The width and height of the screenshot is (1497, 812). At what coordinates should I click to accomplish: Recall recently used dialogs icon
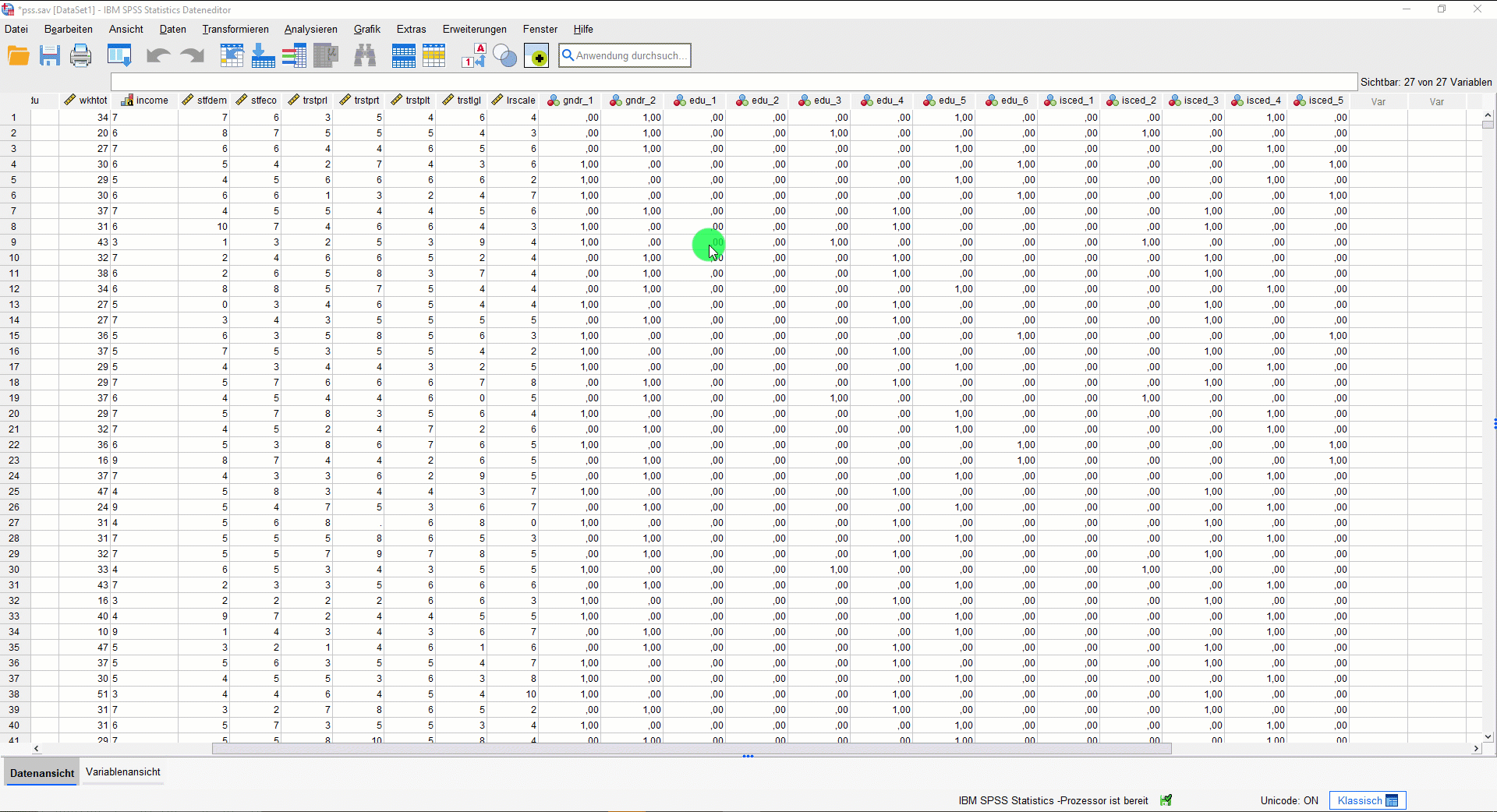point(119,56)
